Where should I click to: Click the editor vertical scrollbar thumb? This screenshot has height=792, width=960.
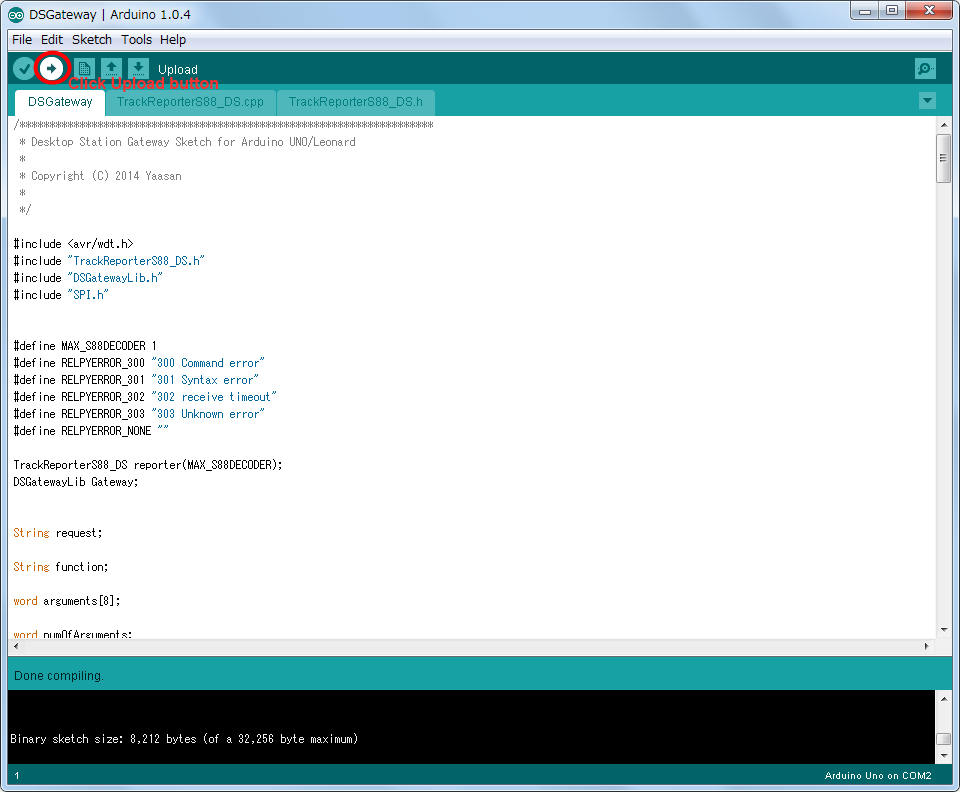[x=944, y=158]
